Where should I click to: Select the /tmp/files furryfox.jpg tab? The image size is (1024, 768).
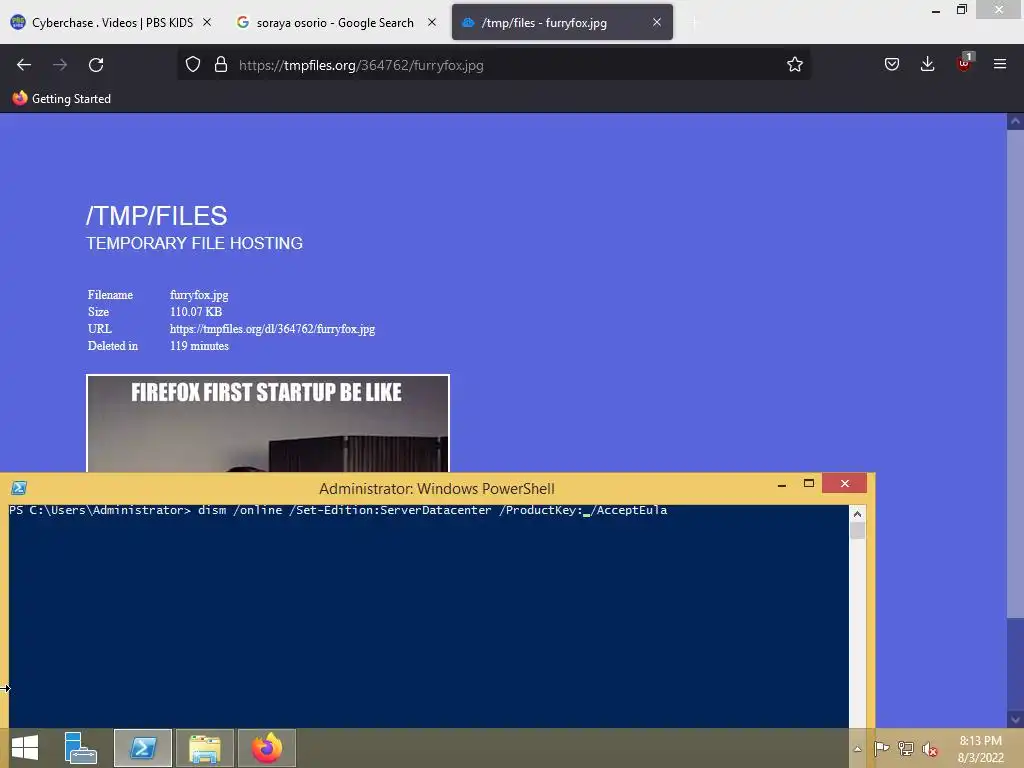[x=562, y=23]
